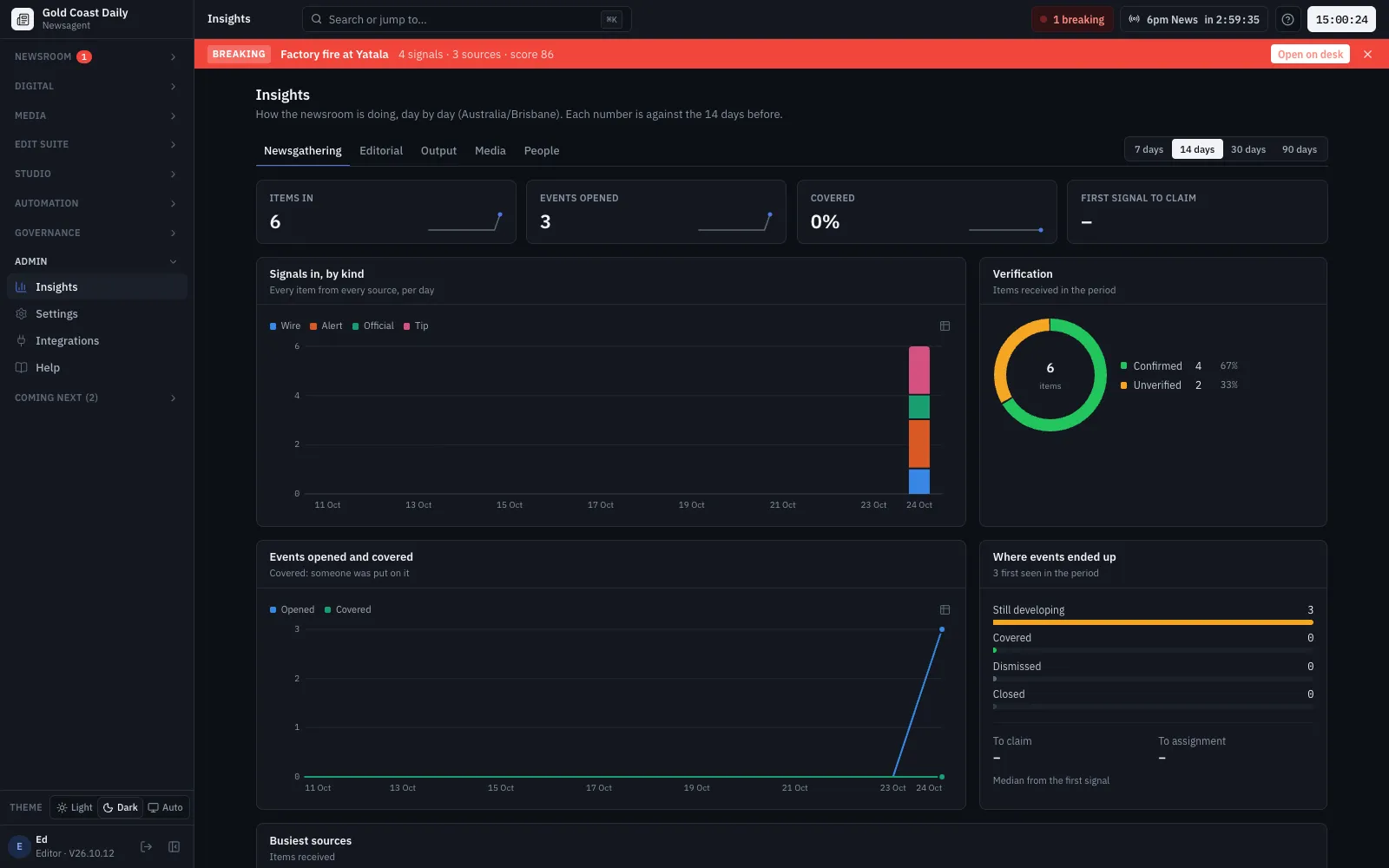
Task: Switch theme to Dark
Action: 121,807
